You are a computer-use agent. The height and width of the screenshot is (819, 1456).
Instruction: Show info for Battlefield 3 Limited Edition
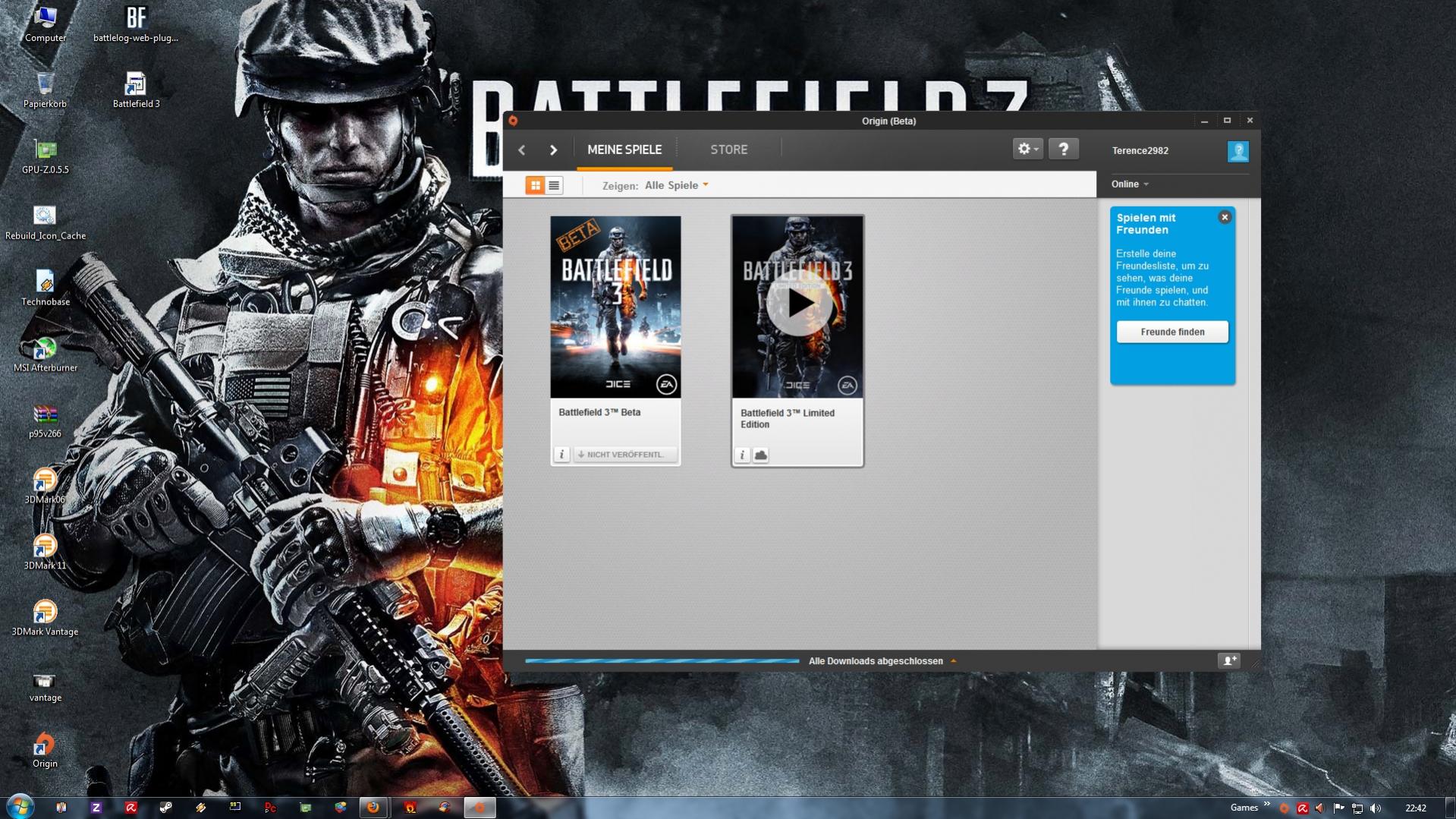pyautogui.click(x=742, y=455)
